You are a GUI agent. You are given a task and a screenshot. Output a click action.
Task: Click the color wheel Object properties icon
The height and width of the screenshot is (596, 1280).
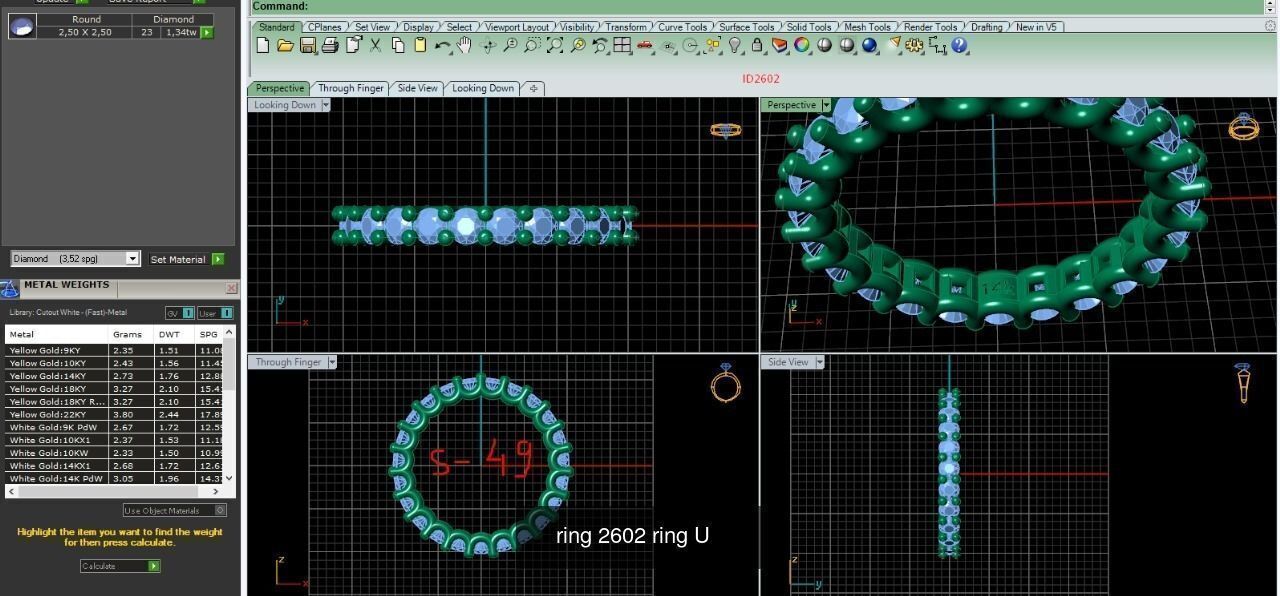800,45
